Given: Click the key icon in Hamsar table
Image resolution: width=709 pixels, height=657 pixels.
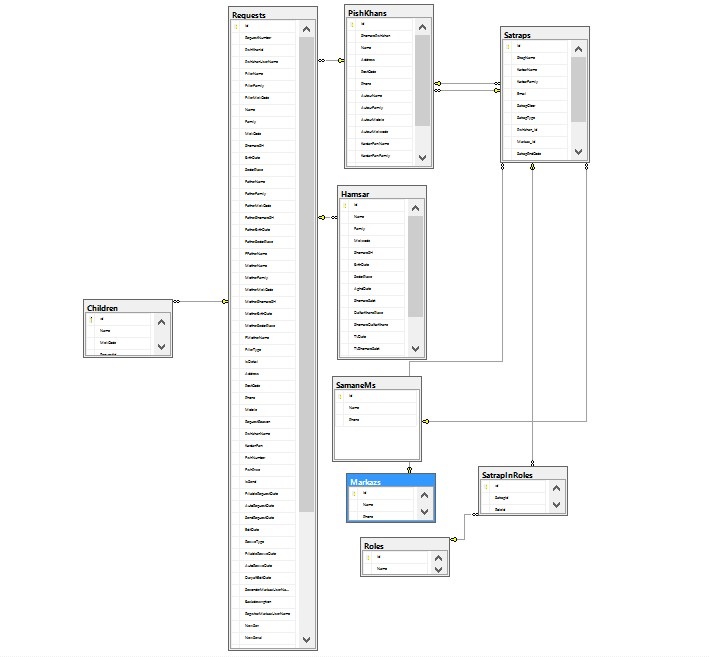Looking at the screenshot, I should [x=343, y=205].
